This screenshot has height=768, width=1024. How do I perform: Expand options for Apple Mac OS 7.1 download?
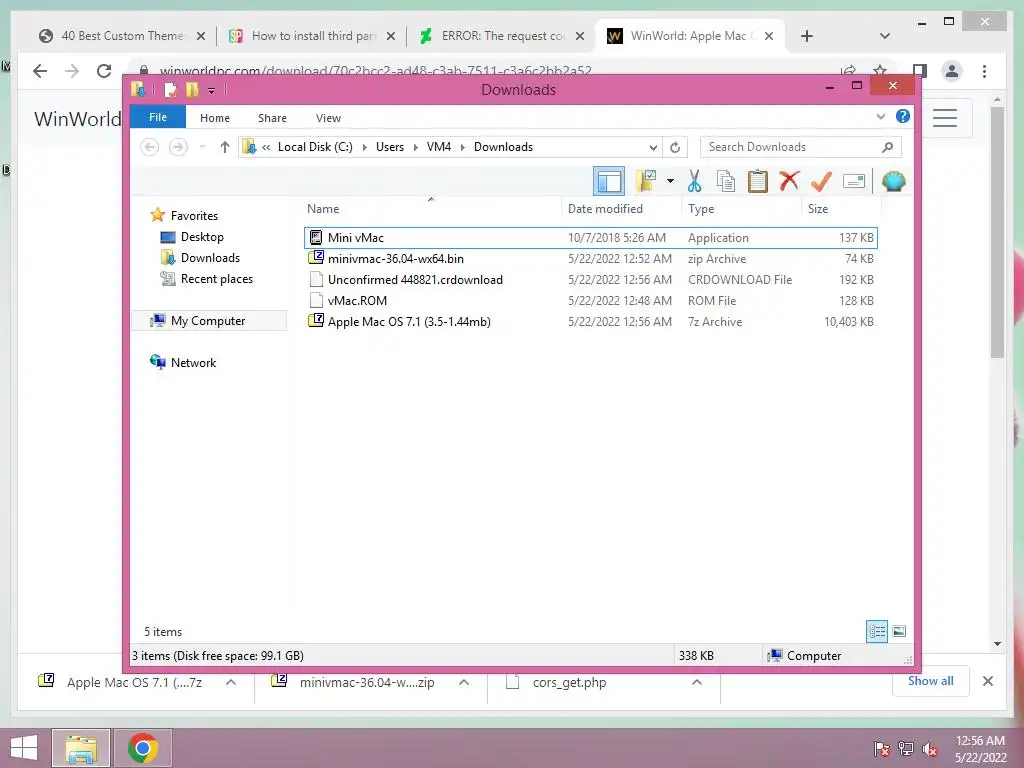point(231,682)
